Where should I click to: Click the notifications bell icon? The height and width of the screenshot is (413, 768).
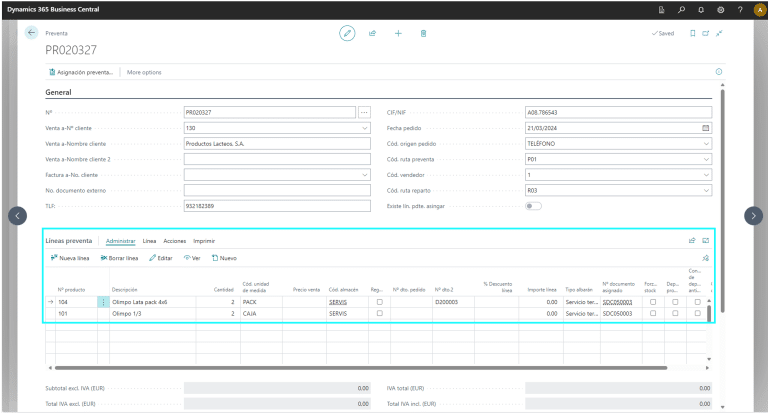(x=700, y=9)
